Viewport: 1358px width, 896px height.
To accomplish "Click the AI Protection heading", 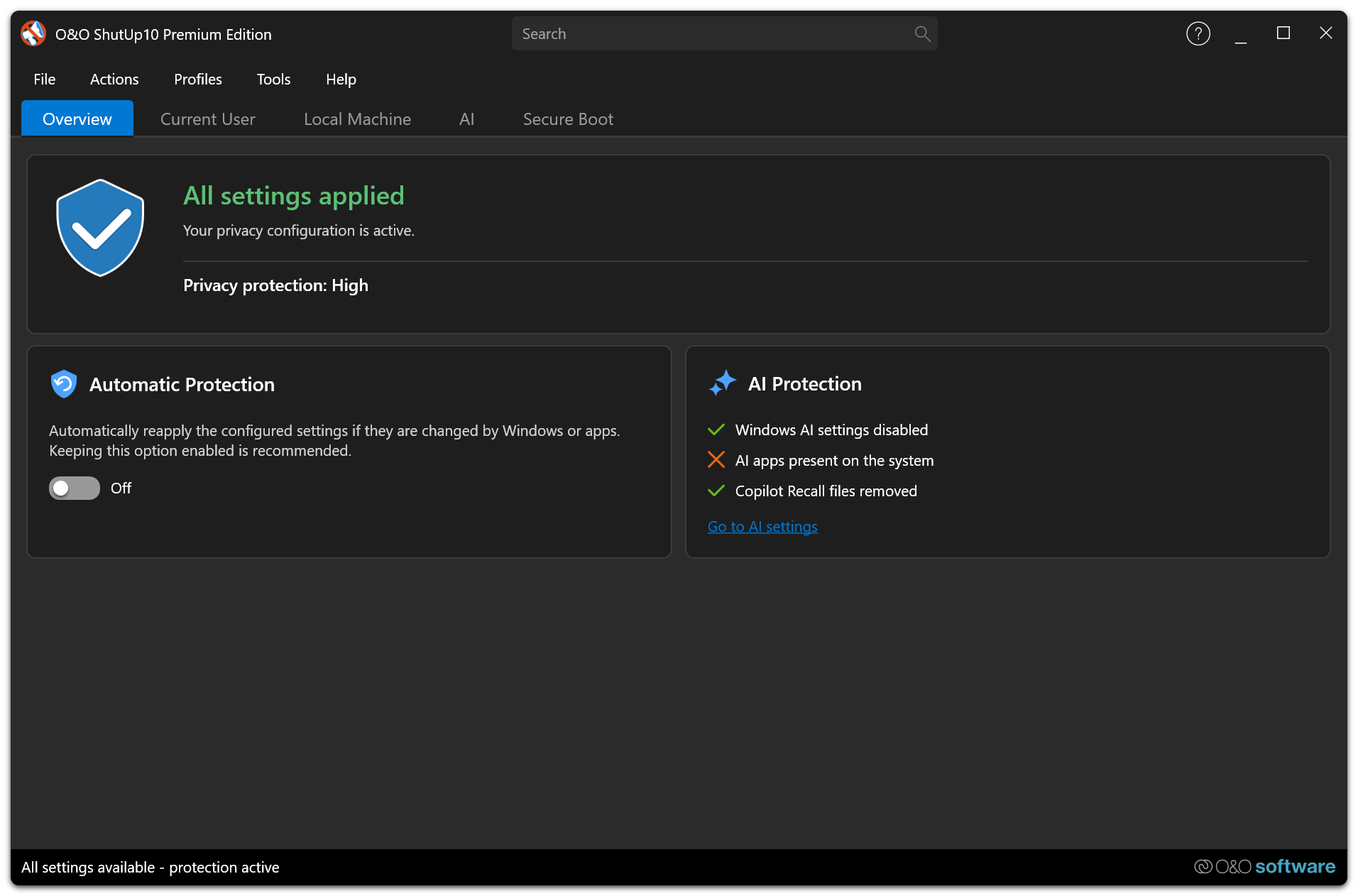I will pos(804,383).
